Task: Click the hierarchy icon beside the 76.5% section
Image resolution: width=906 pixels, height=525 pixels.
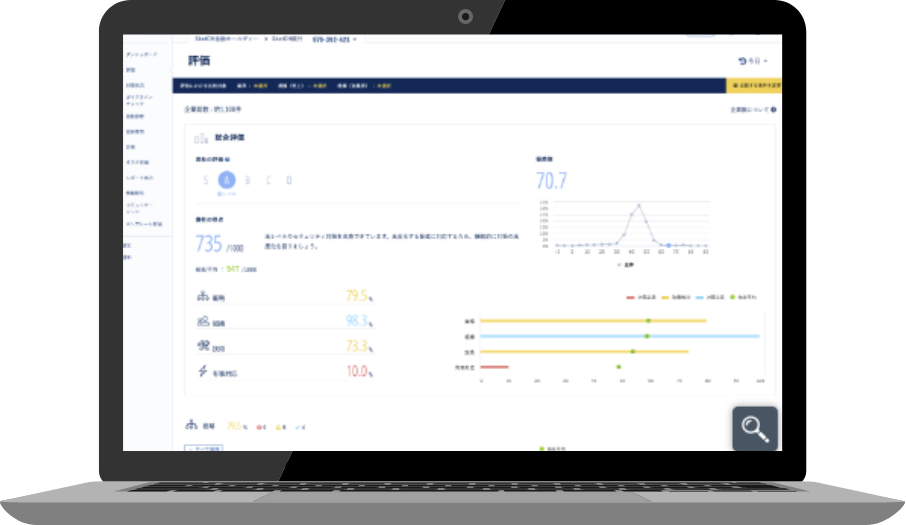Action: pos(192,426)
